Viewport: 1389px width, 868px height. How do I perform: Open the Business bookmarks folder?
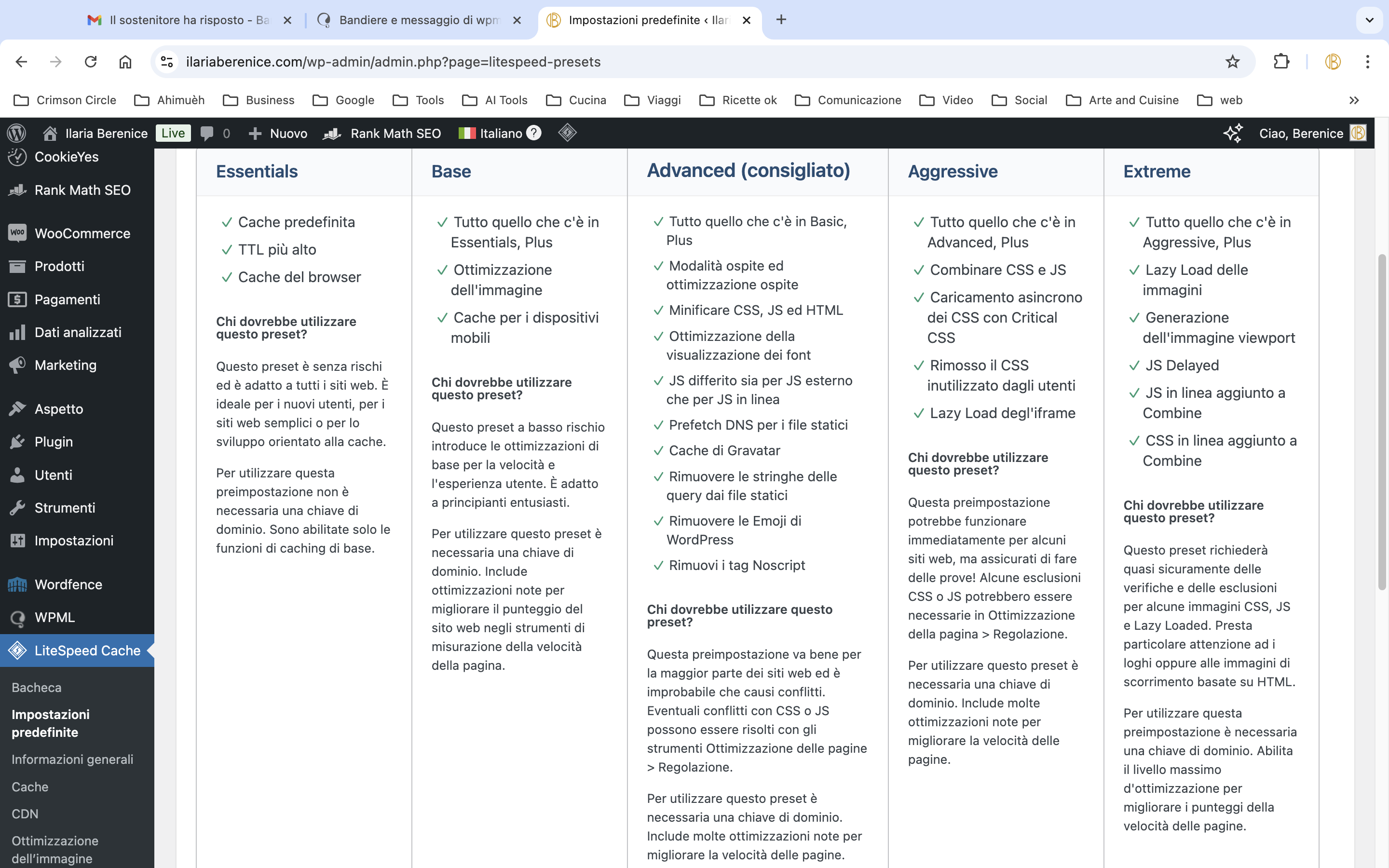click(x=259, y=100)
